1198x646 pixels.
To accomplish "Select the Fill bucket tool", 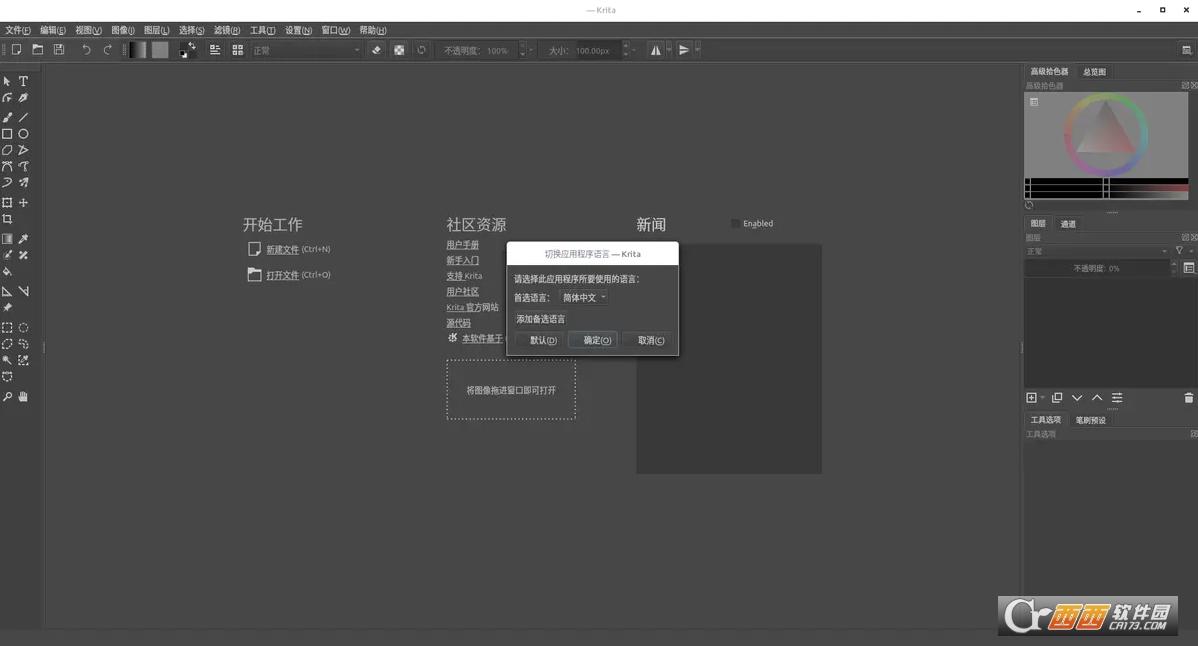I will (7, 272).
